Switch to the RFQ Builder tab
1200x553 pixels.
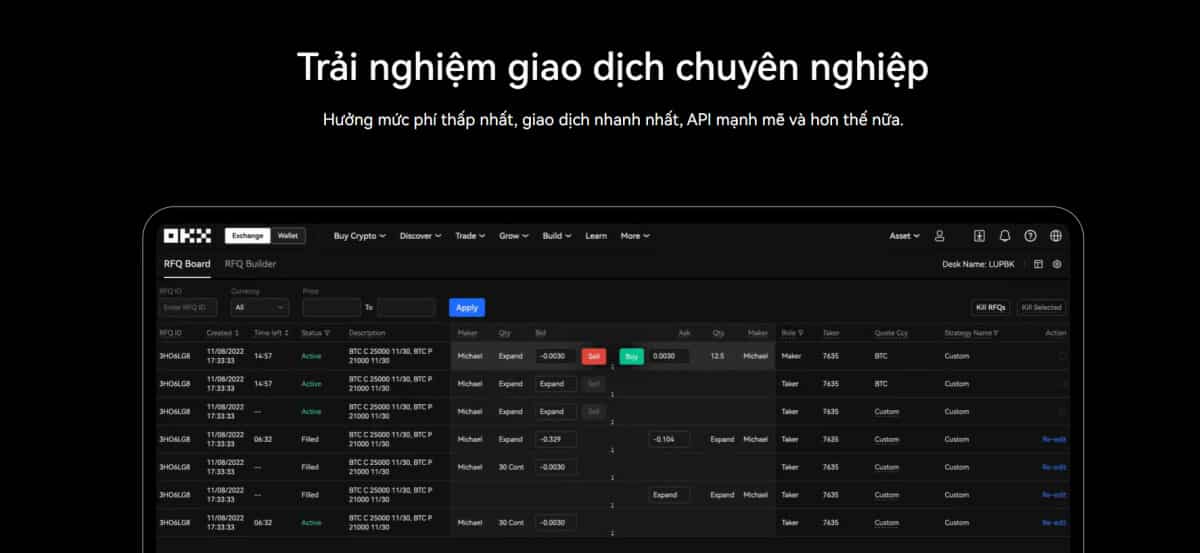click(250, 264)
